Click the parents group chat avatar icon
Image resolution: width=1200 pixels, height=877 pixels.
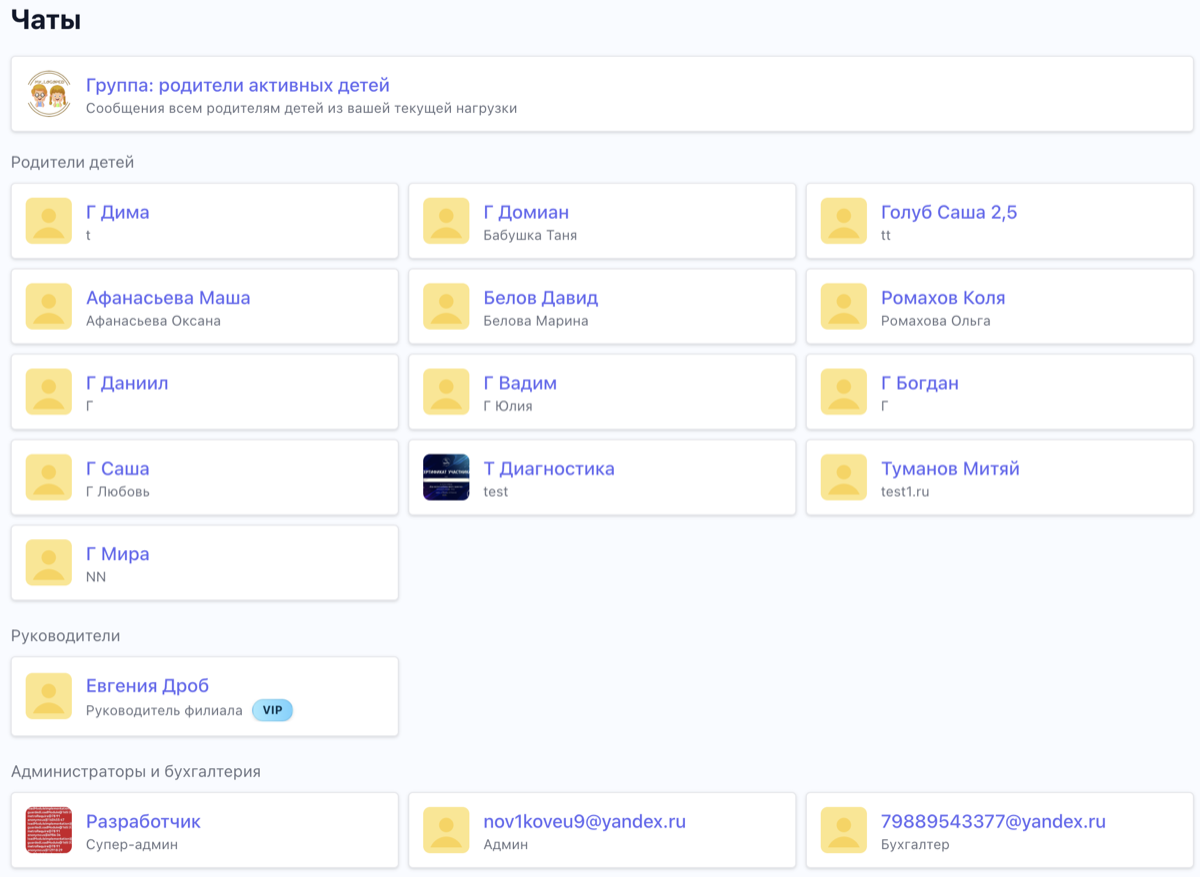[x=48, y=94]
